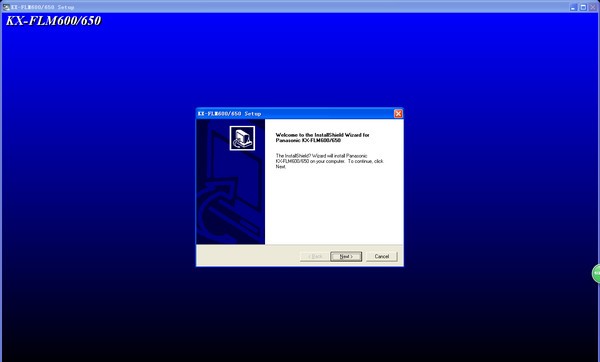600x362 pixels.
Task: Click the Welcome to InstallShield Wizard heading
Action: tap(322, 137)
